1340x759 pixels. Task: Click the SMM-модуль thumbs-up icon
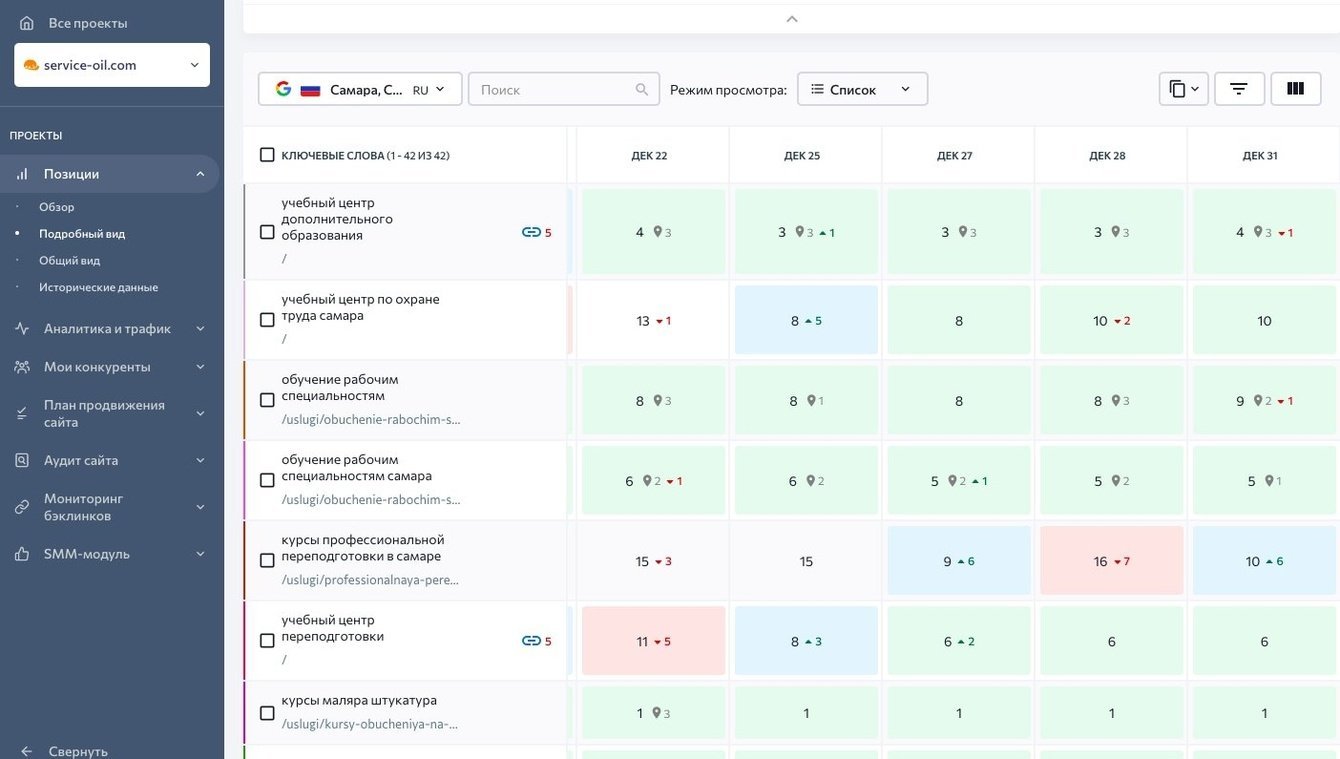point(22,554)
